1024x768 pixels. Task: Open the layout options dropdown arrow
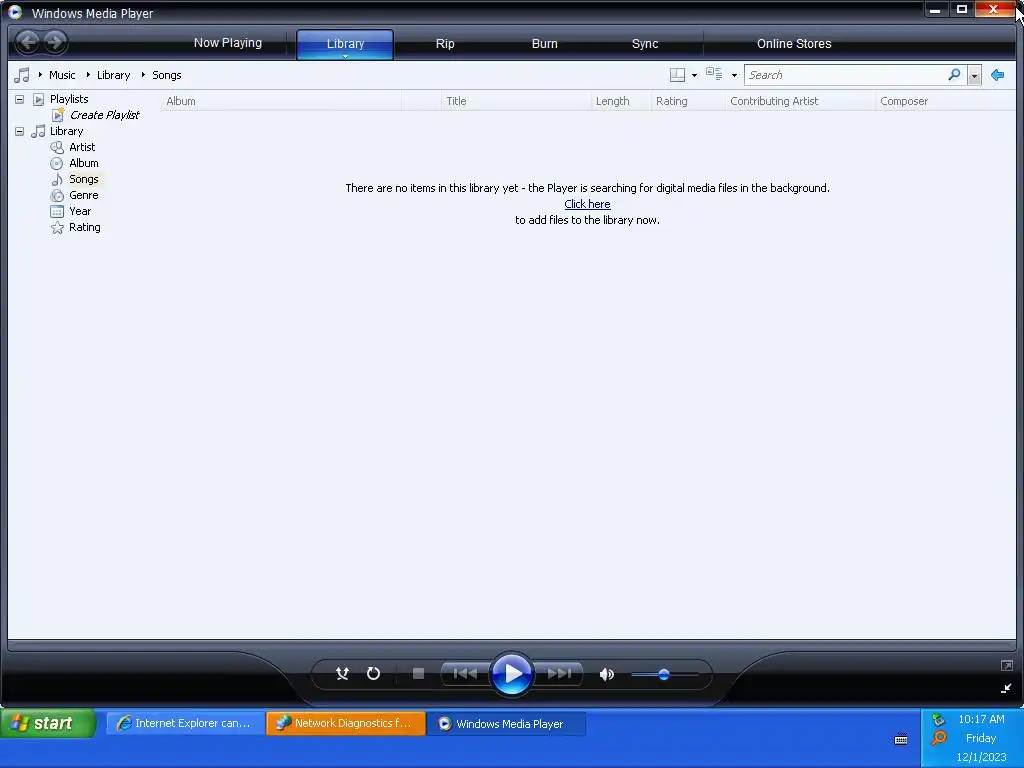point(694,76)
